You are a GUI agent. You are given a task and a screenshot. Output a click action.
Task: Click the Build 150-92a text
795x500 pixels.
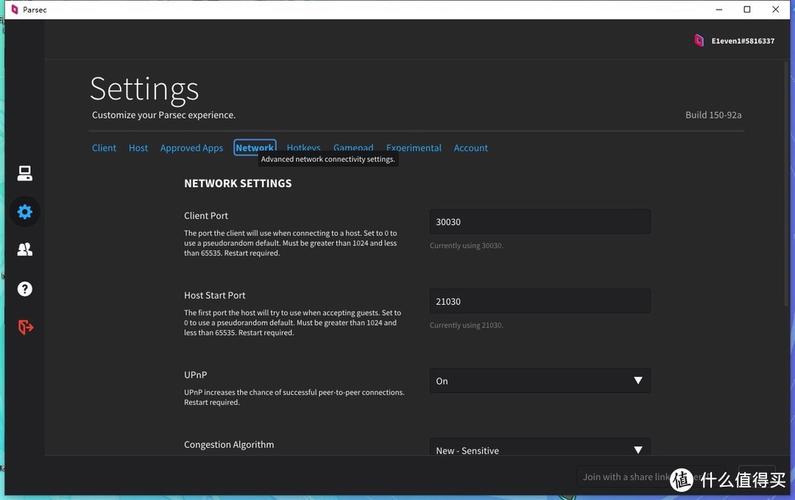pyautogui.click(x=713, y=115)
